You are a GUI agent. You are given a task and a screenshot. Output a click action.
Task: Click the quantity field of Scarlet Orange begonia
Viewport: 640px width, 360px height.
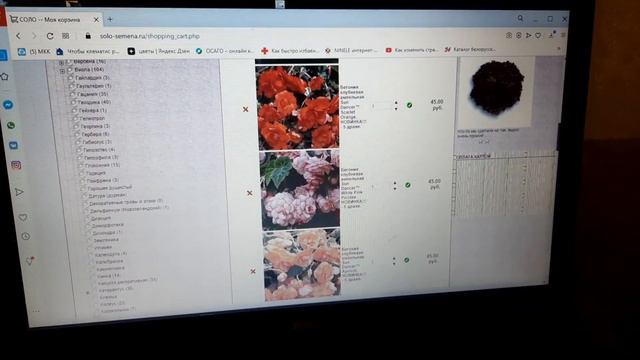tap(381, 106)
